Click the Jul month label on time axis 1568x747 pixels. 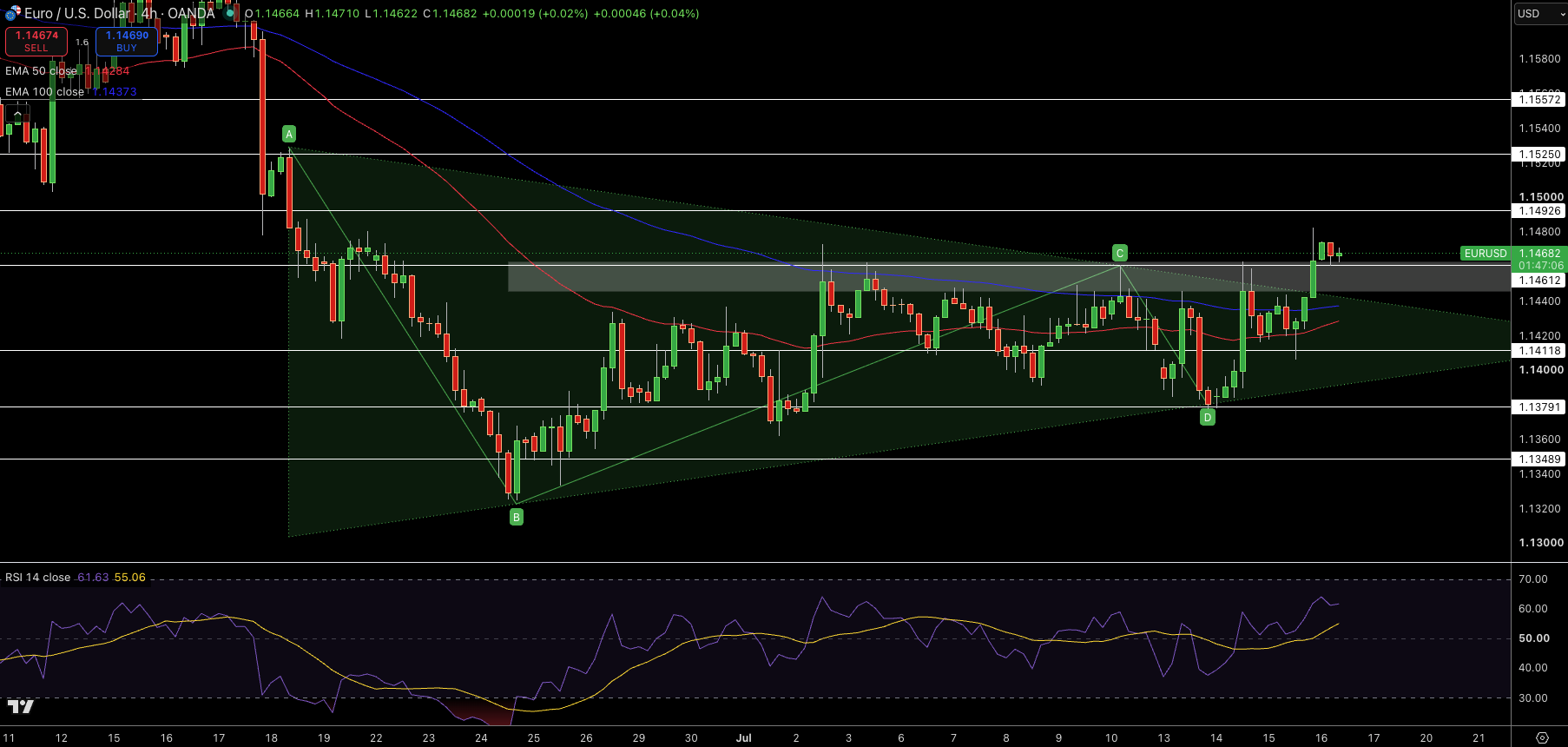coord(744,738)
